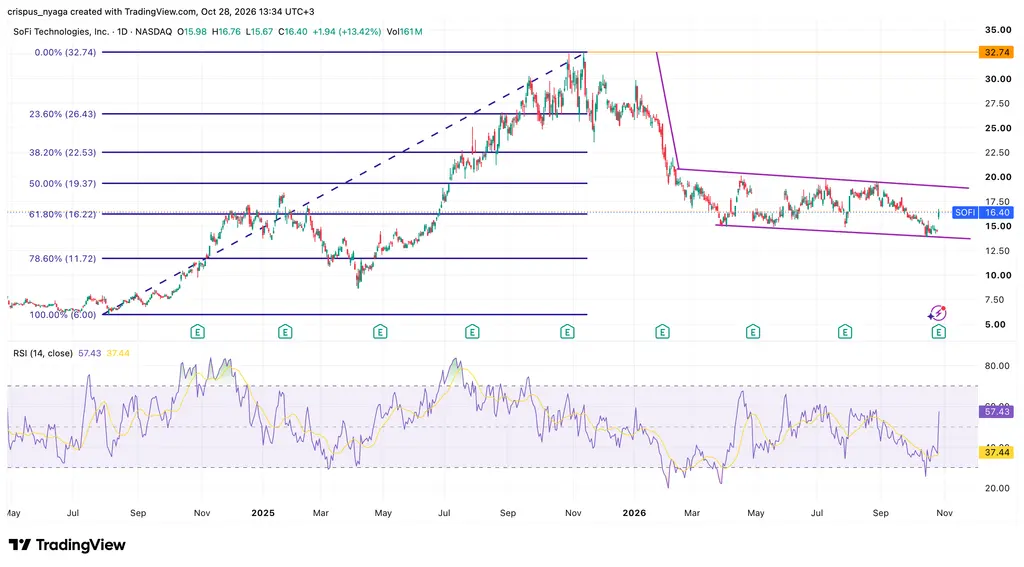This screenshot has height=567, width=1024.
Task: Click the volume value "Vol161M"
Action: [404, 31]
